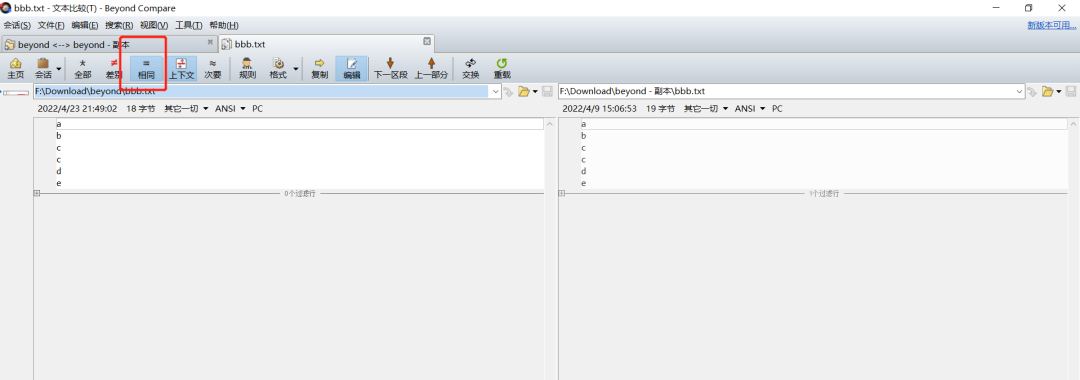Click the right pane save disk icon
1080x380 pixels.
coord(1071,91)
